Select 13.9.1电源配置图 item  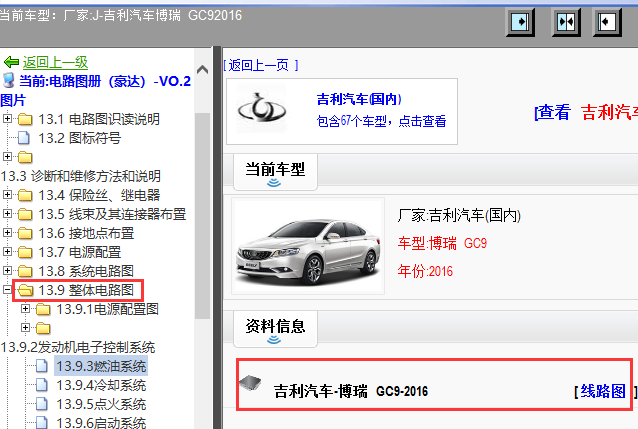107,309
